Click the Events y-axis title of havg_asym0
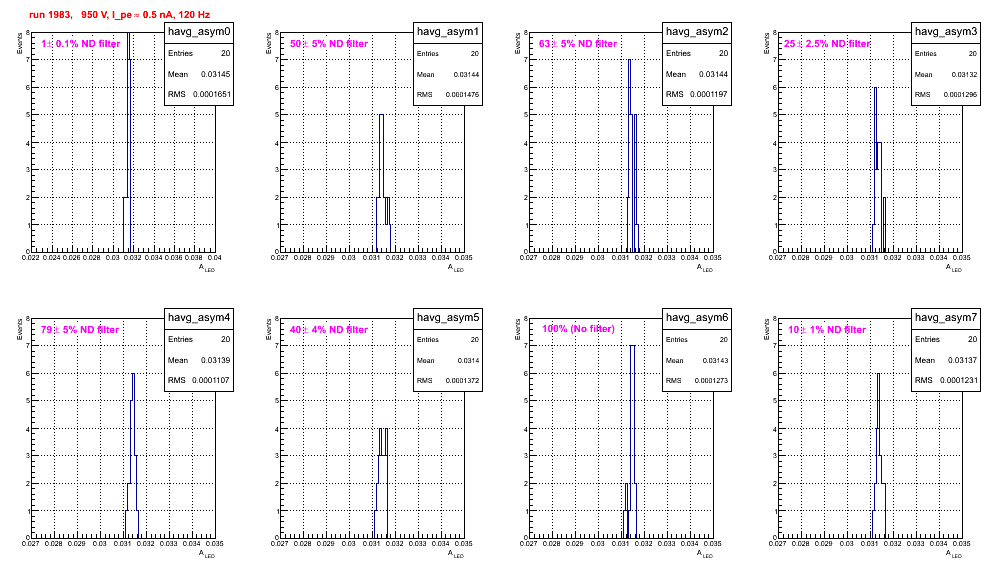This screenshot has width=996, height=572. coord(20,43)
